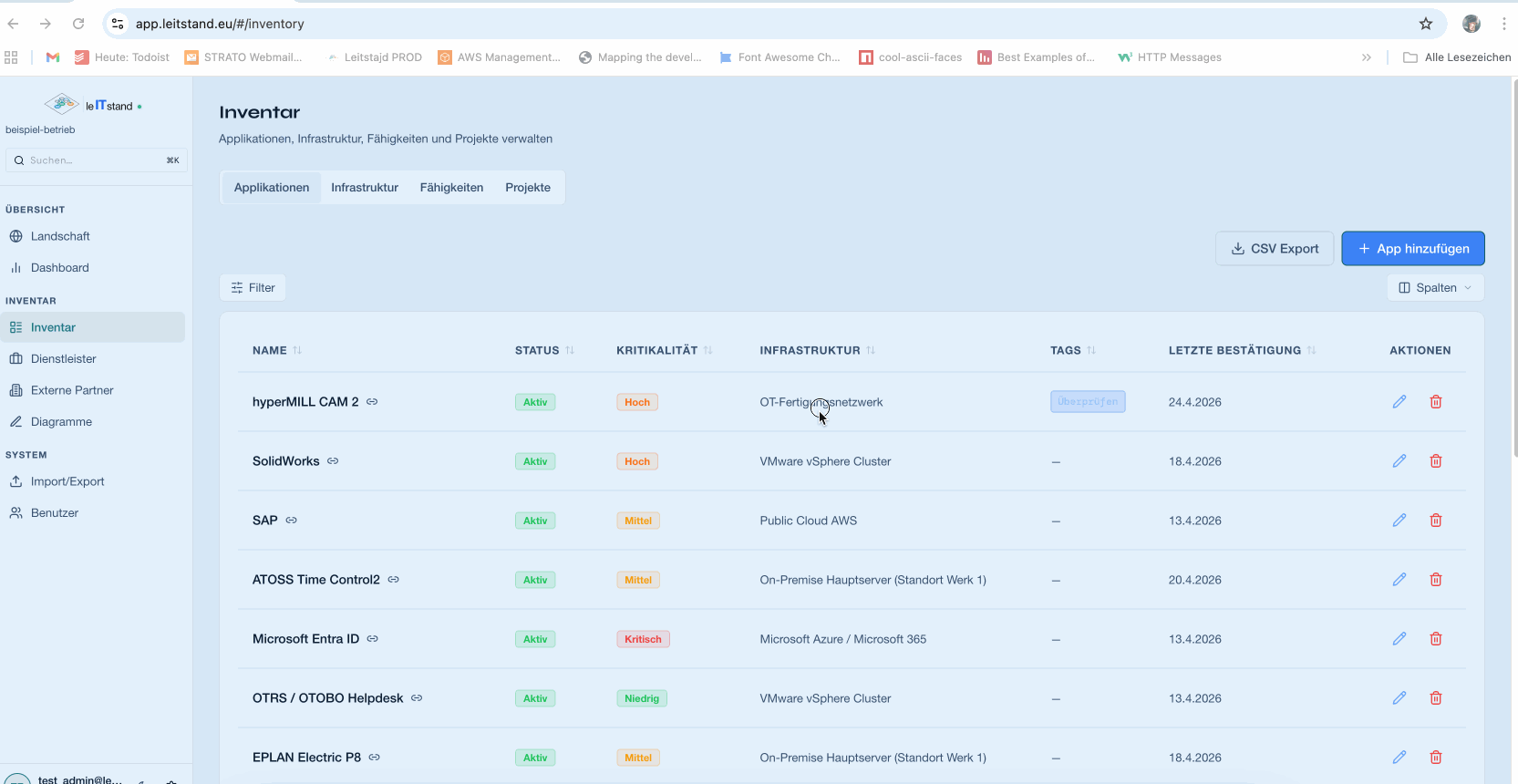Sort the table by Kritikalität
Image resolution: width=1518 pixels, height=784 pixels.
tap(665, 350)
